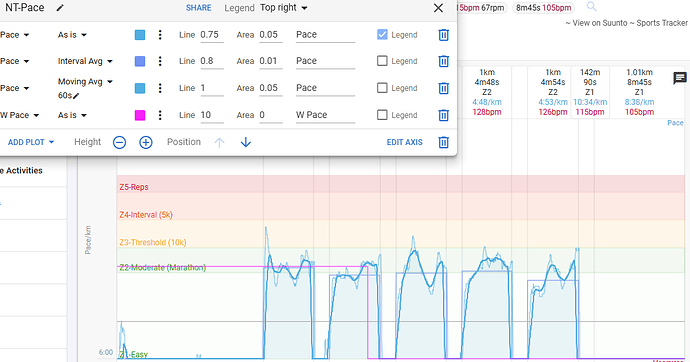
Task: Click the EDIT AXIS button
Action: pyautogui.click(x=404, y=142)
